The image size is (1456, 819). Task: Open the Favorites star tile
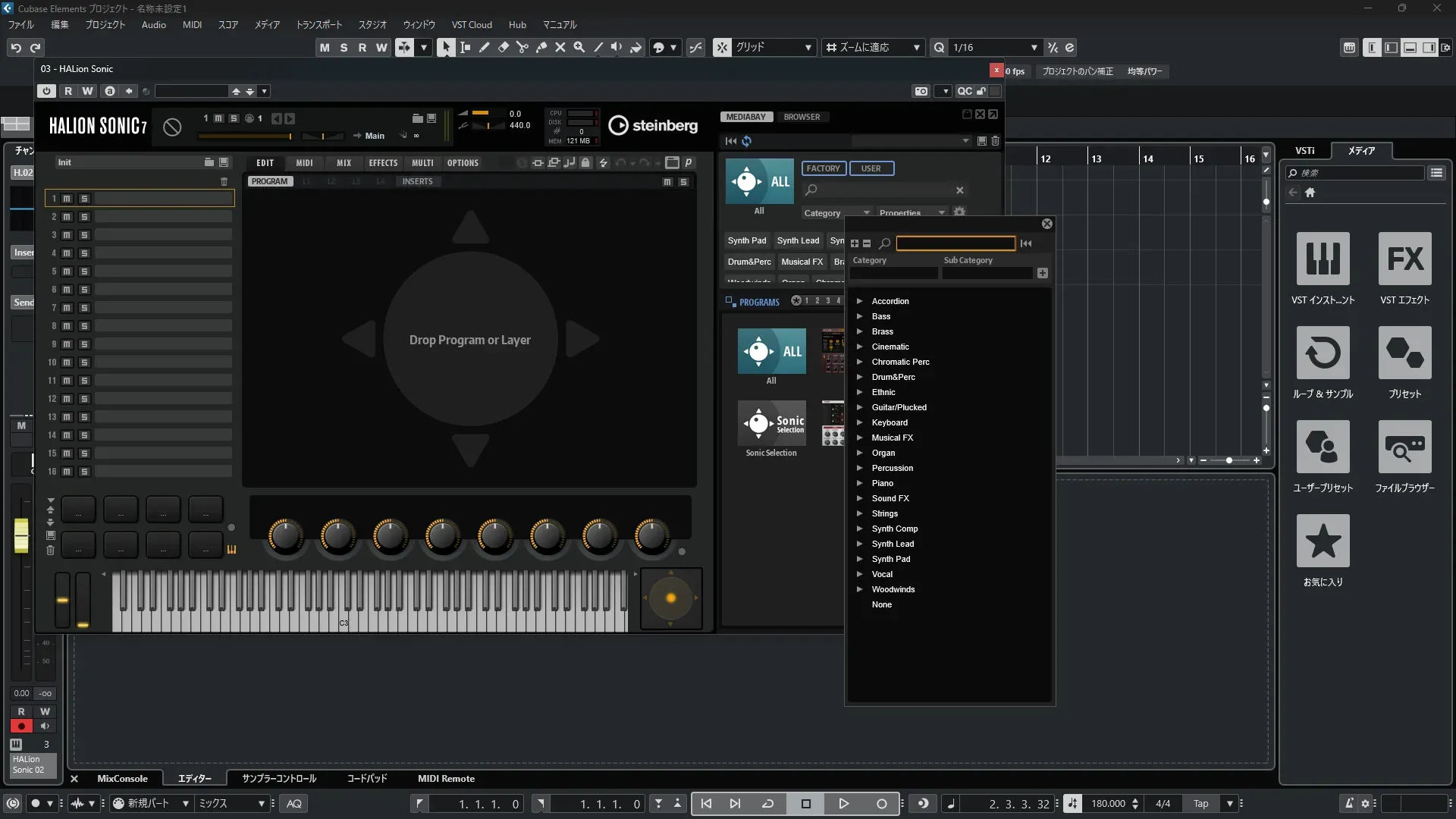1323,541
